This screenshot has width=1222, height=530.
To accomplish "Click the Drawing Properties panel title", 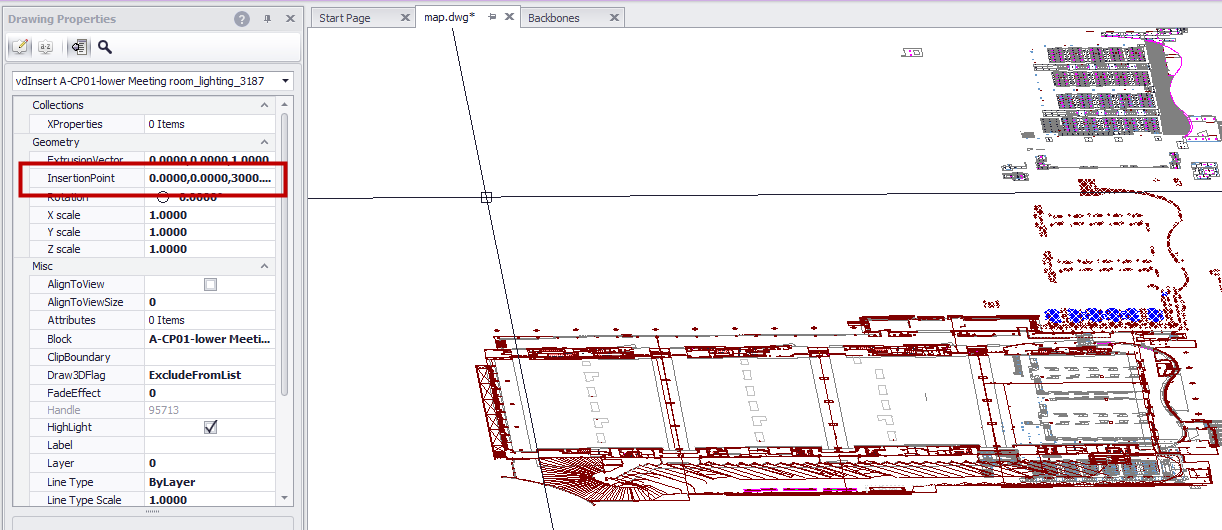I will click(62, 19).
